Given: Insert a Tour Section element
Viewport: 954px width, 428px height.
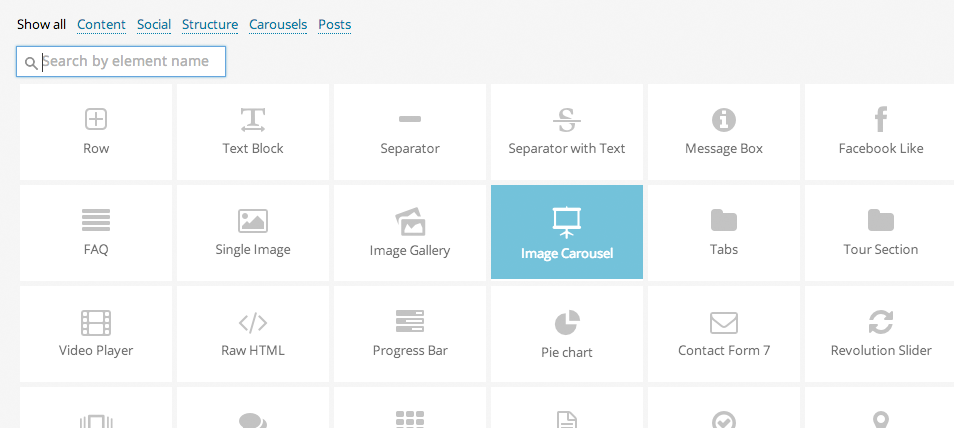Looking at the screenshot, I should pos(881,232).
